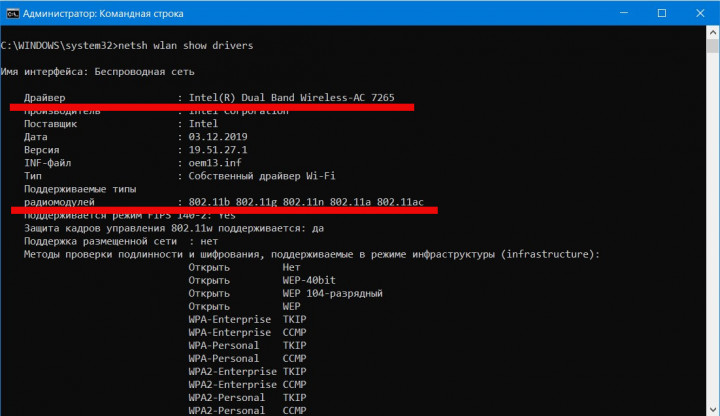
Task: Click the vertical scrollbar thumb
Action: point(713,46)
